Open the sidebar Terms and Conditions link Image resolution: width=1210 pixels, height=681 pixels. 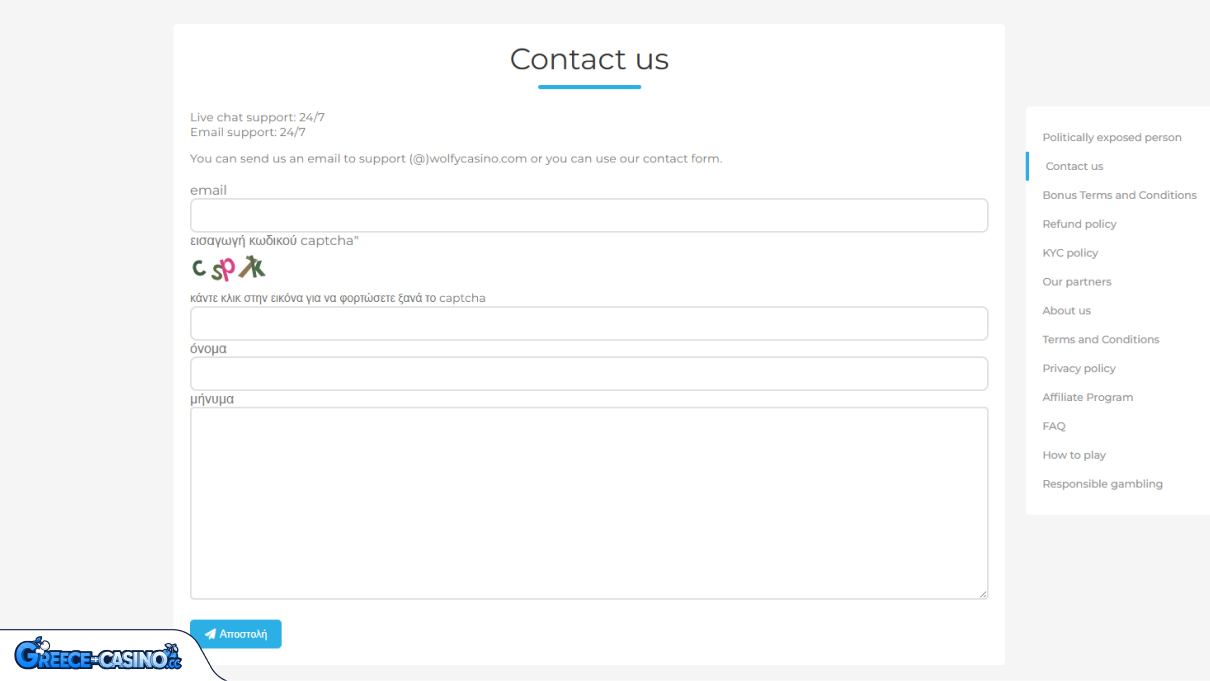(1100, 340)
